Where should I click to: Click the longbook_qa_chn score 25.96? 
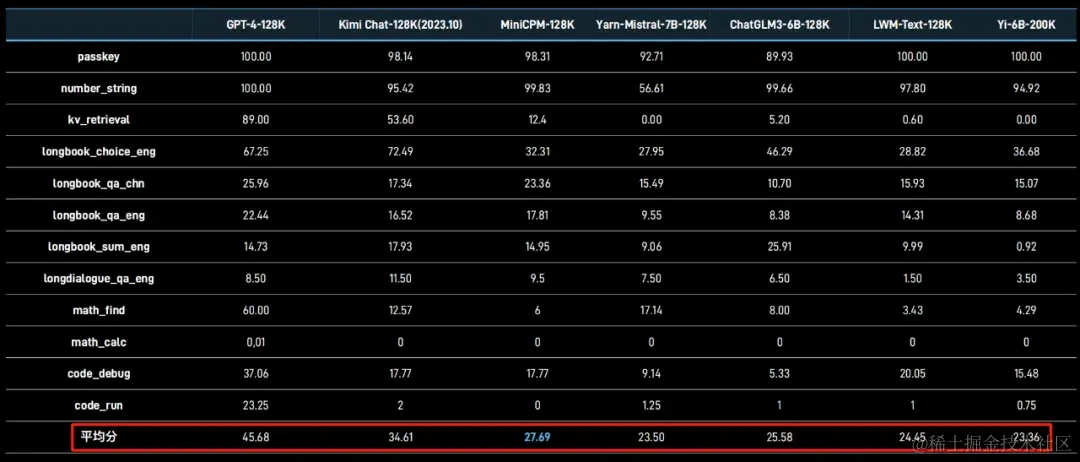coord(256,184)
